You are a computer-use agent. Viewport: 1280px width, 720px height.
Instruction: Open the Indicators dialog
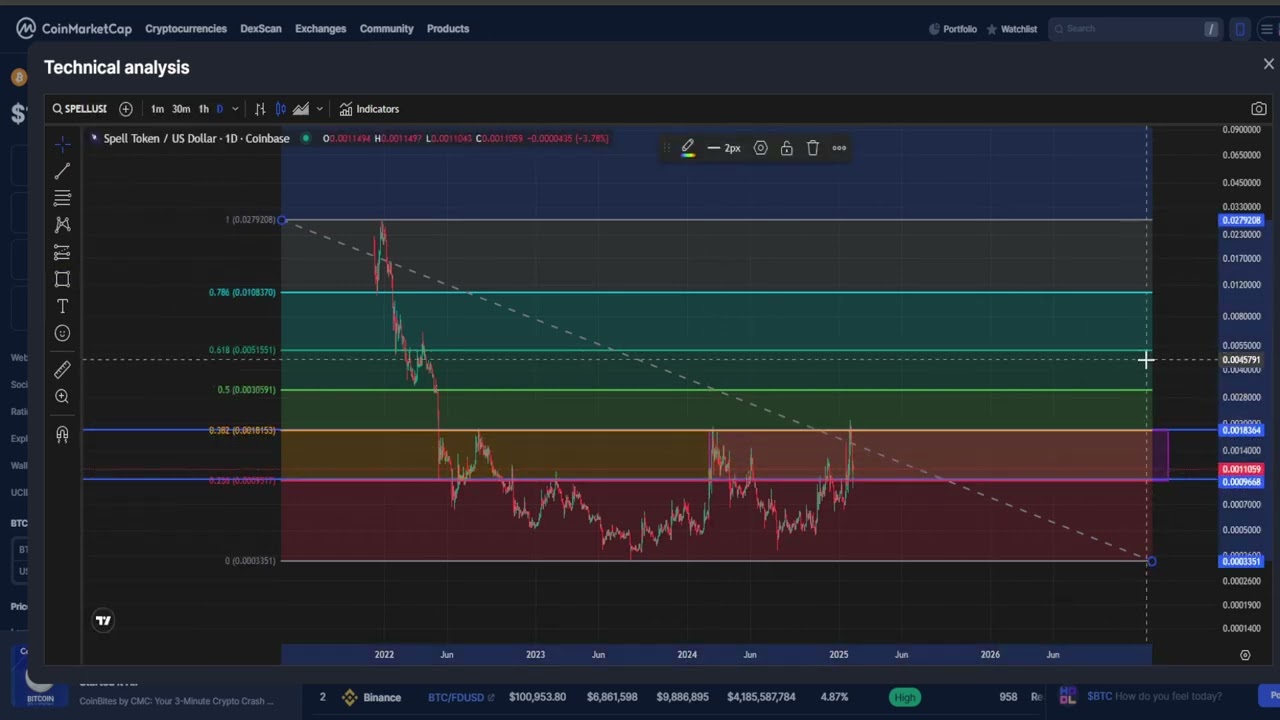coord(369,109)
